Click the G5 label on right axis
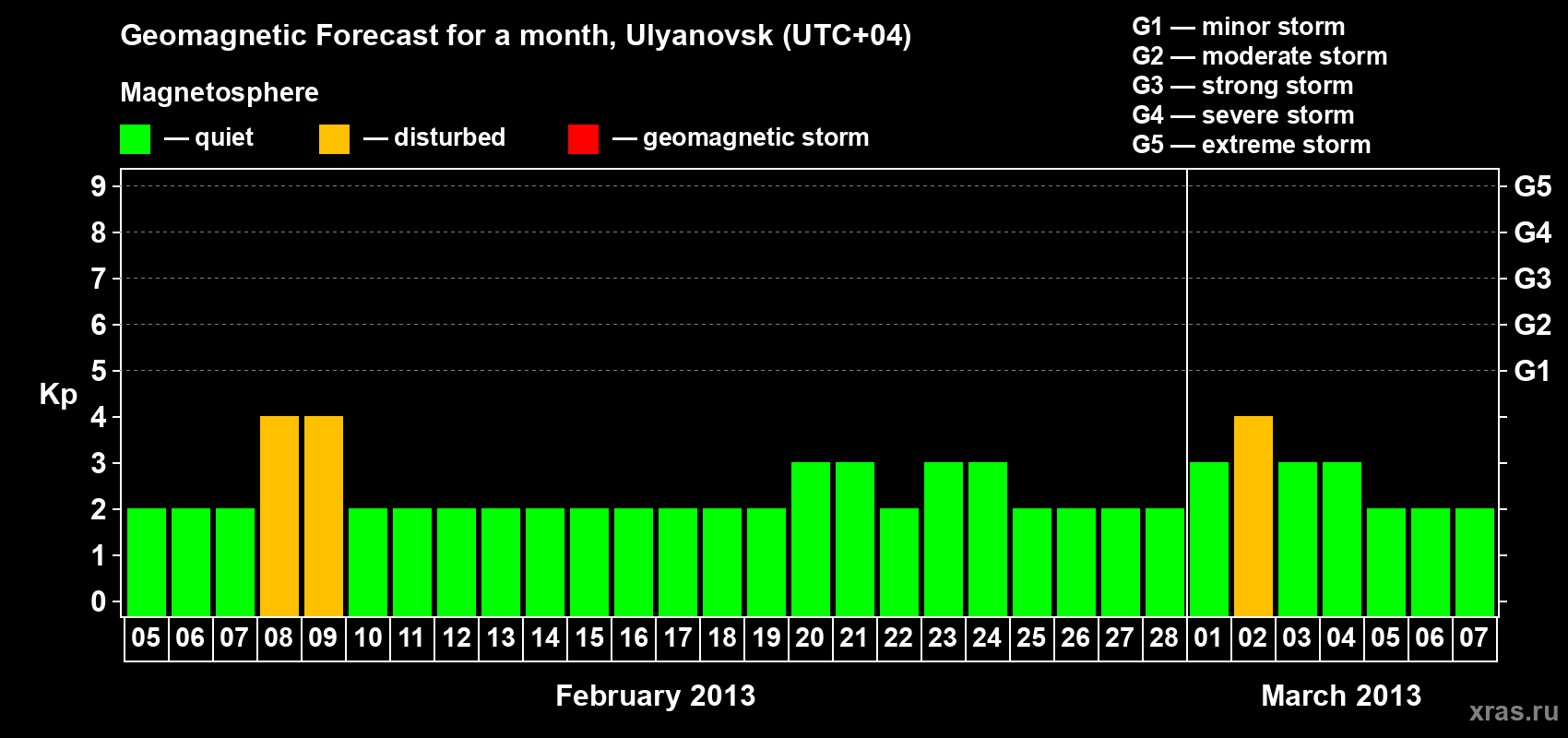 tap(1533, 186)
